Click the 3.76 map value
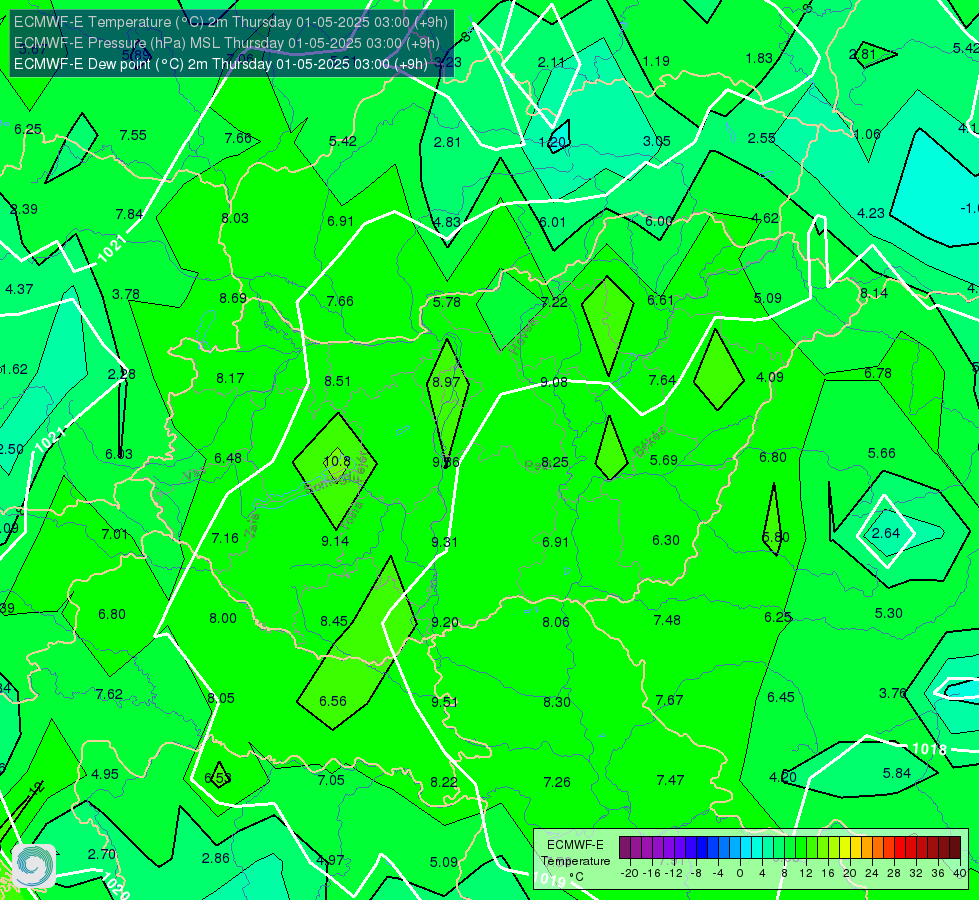Screen dimensions: 979x900 pos(892,693)
